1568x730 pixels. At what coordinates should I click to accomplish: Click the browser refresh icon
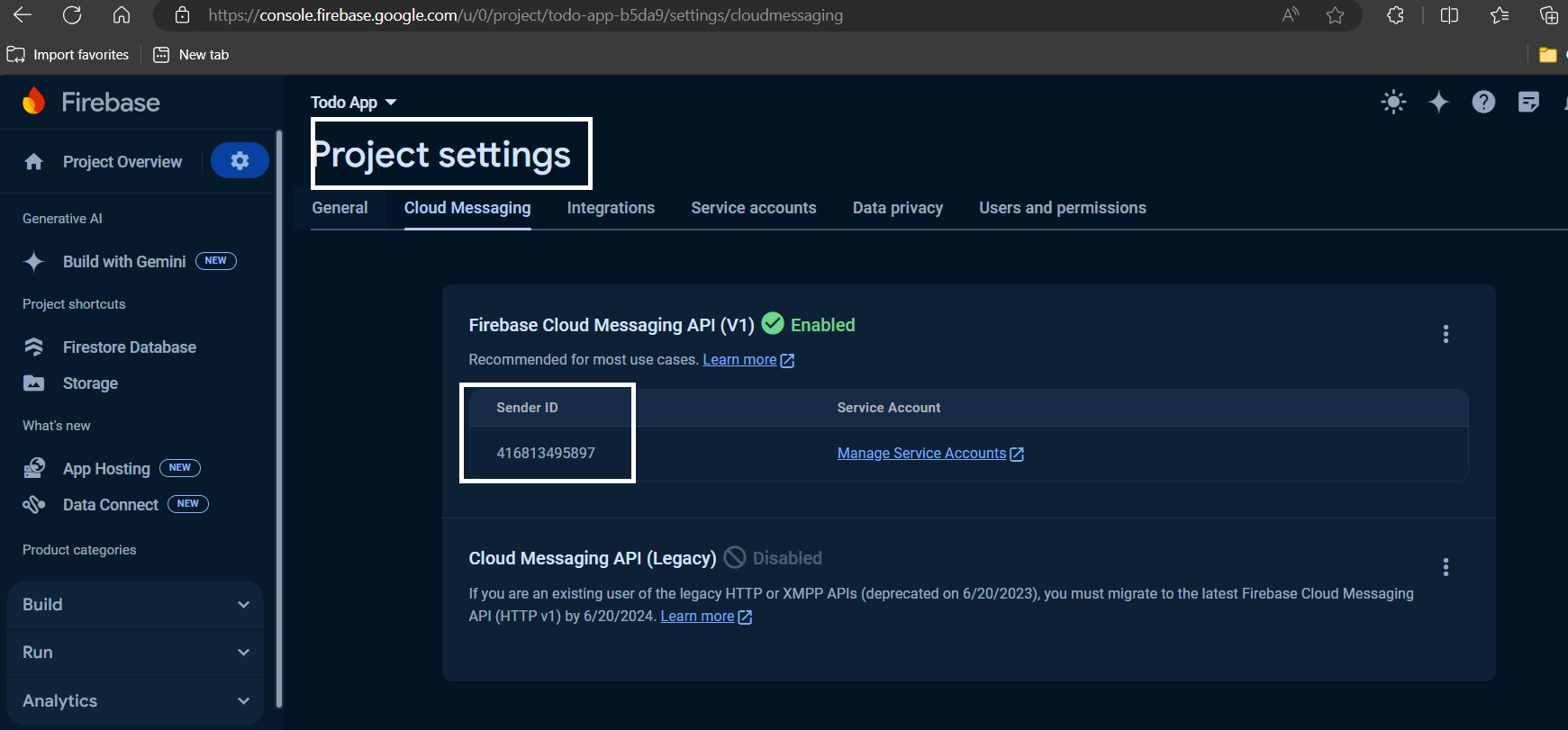(72, 15)
